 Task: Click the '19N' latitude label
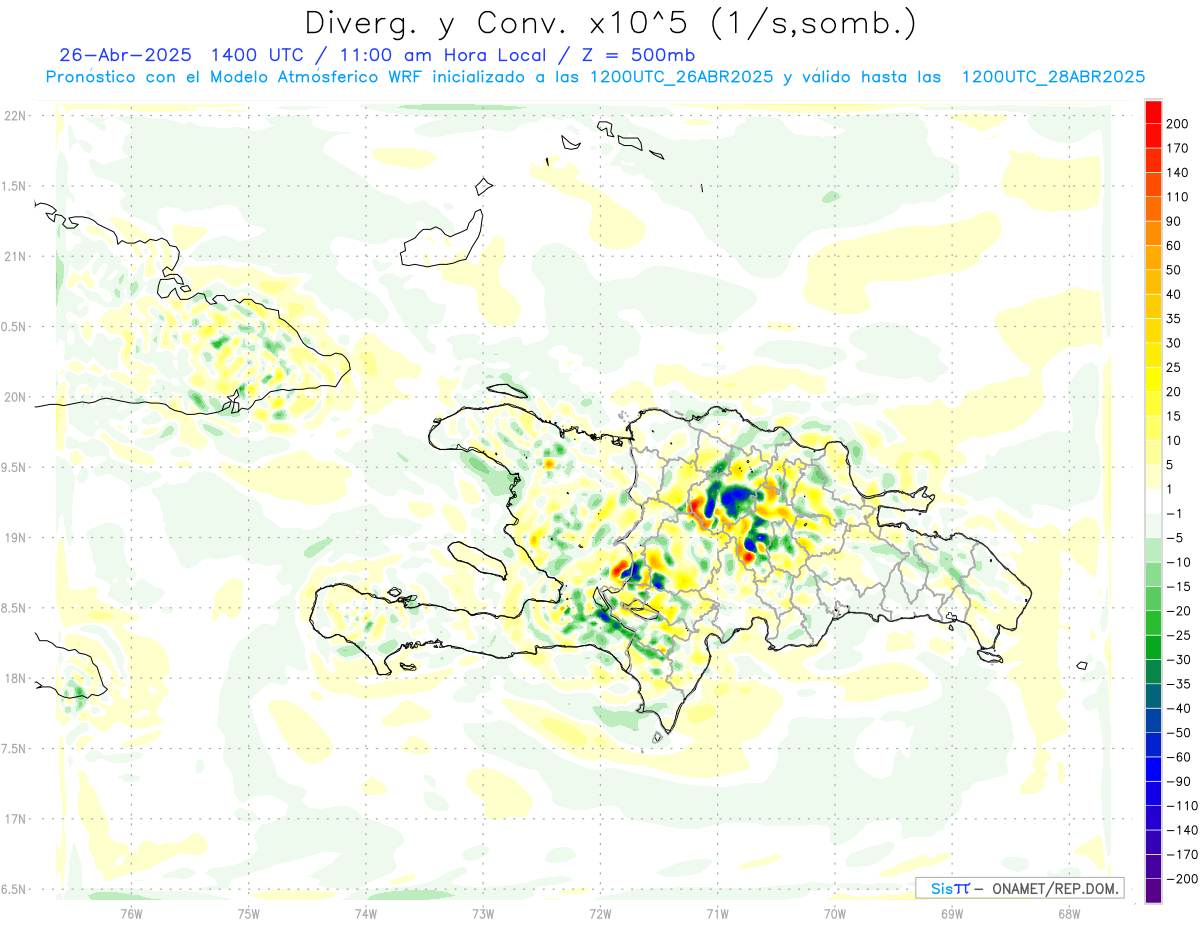17,537
